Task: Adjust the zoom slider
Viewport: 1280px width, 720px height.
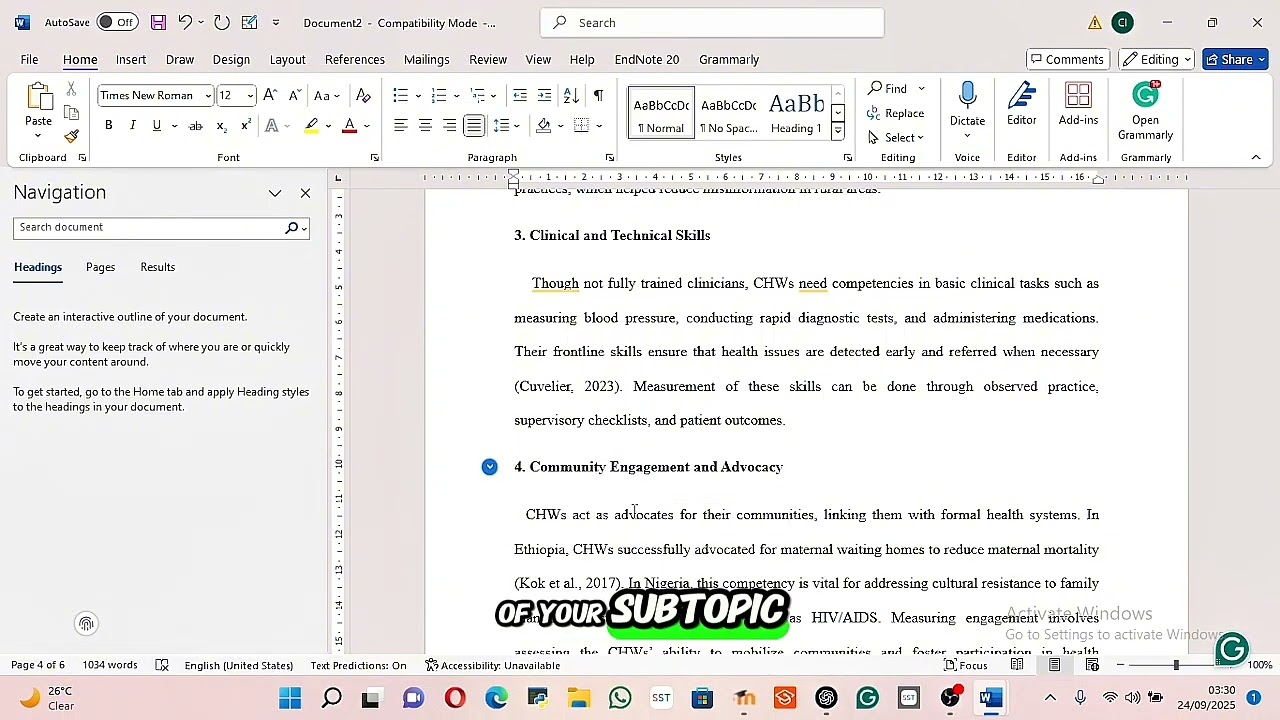Action: [x=1176, y=665]
